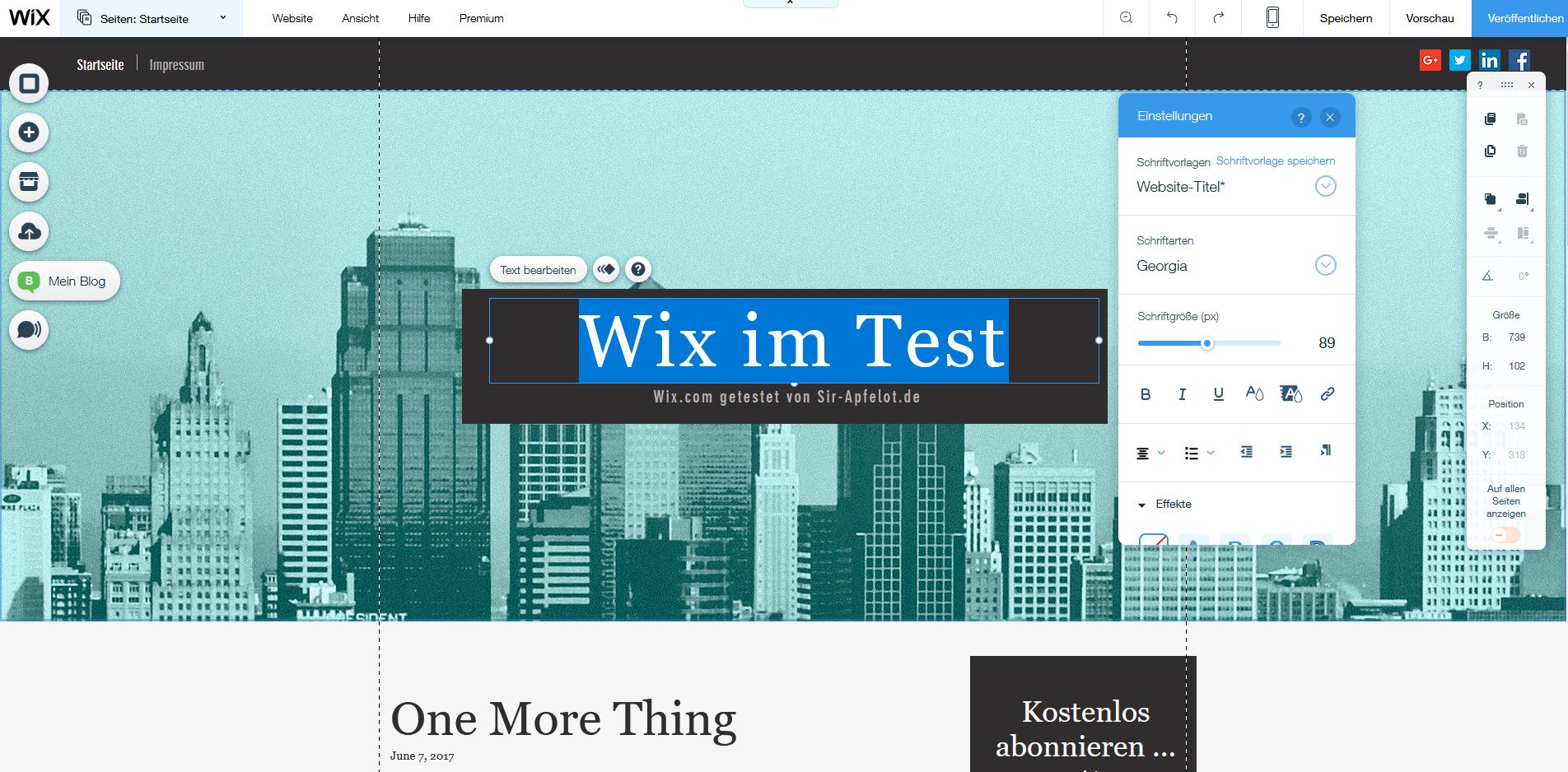Image resolution: width=1568 pixels, height=772 pixels.
Task: Click the Arrange layers icon in toolbar
Action: pyautogui.click(x=1491, y=199)
